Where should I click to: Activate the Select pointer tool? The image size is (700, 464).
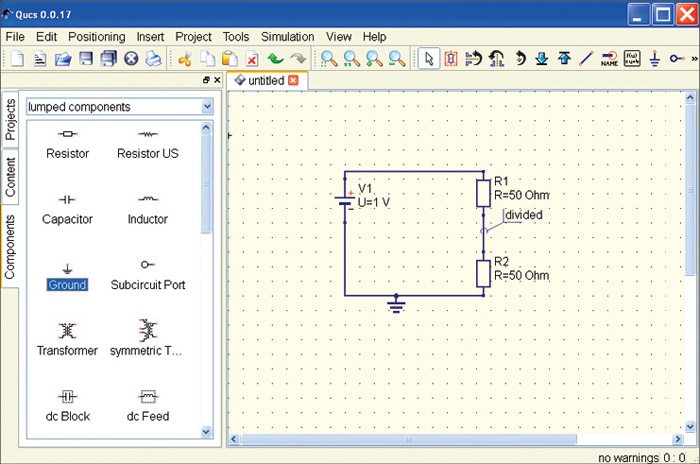428,59
